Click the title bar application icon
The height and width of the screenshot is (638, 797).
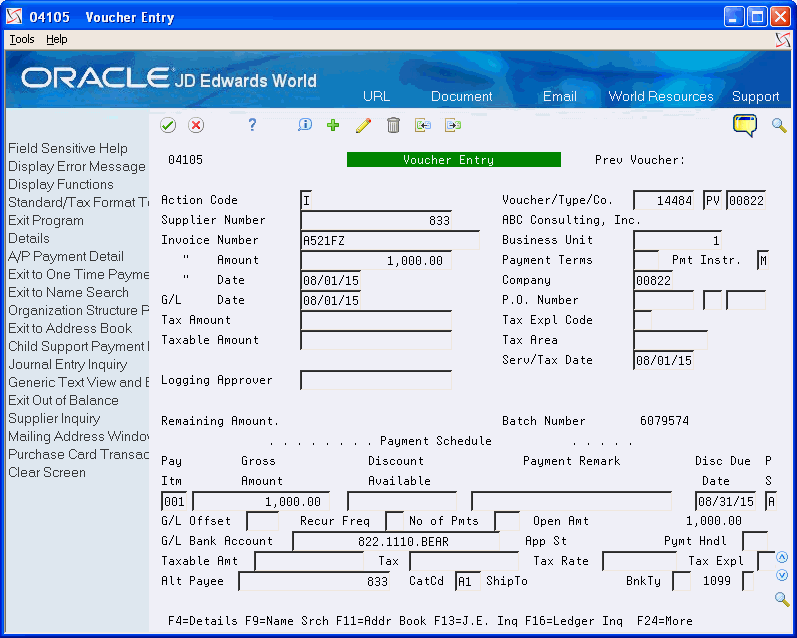pyautogui.click(x=14, y=17)
